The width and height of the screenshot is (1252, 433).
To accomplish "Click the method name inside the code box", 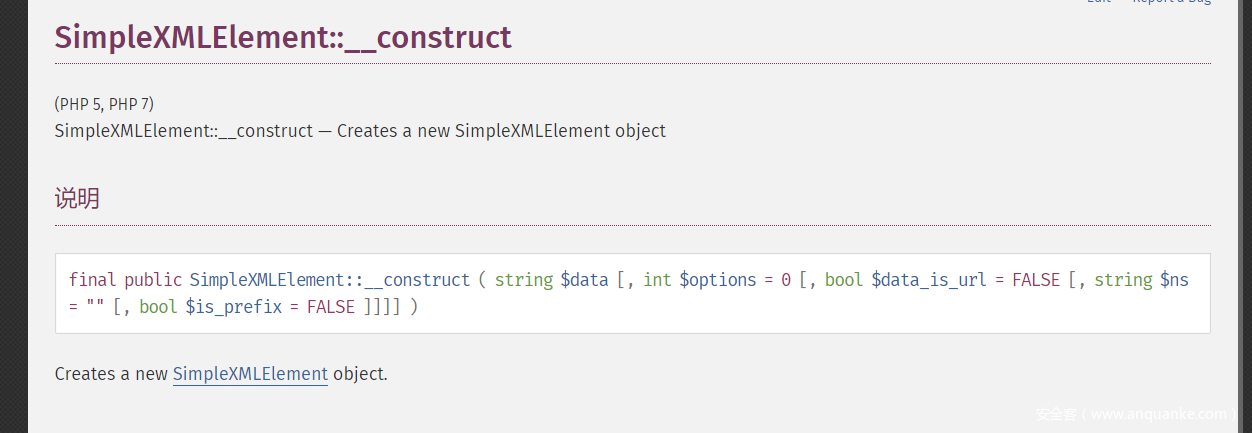I will click(329, 280).
